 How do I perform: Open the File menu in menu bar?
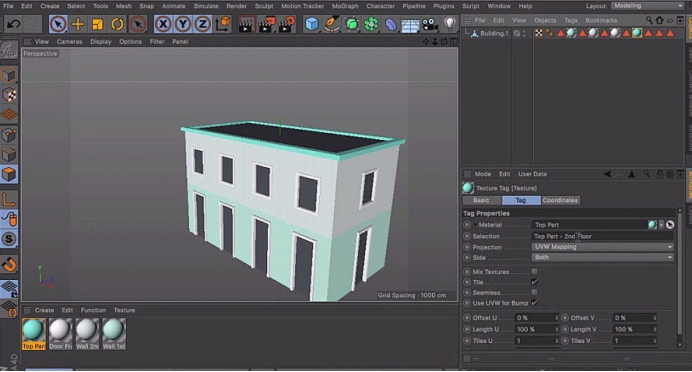point(8,6)
